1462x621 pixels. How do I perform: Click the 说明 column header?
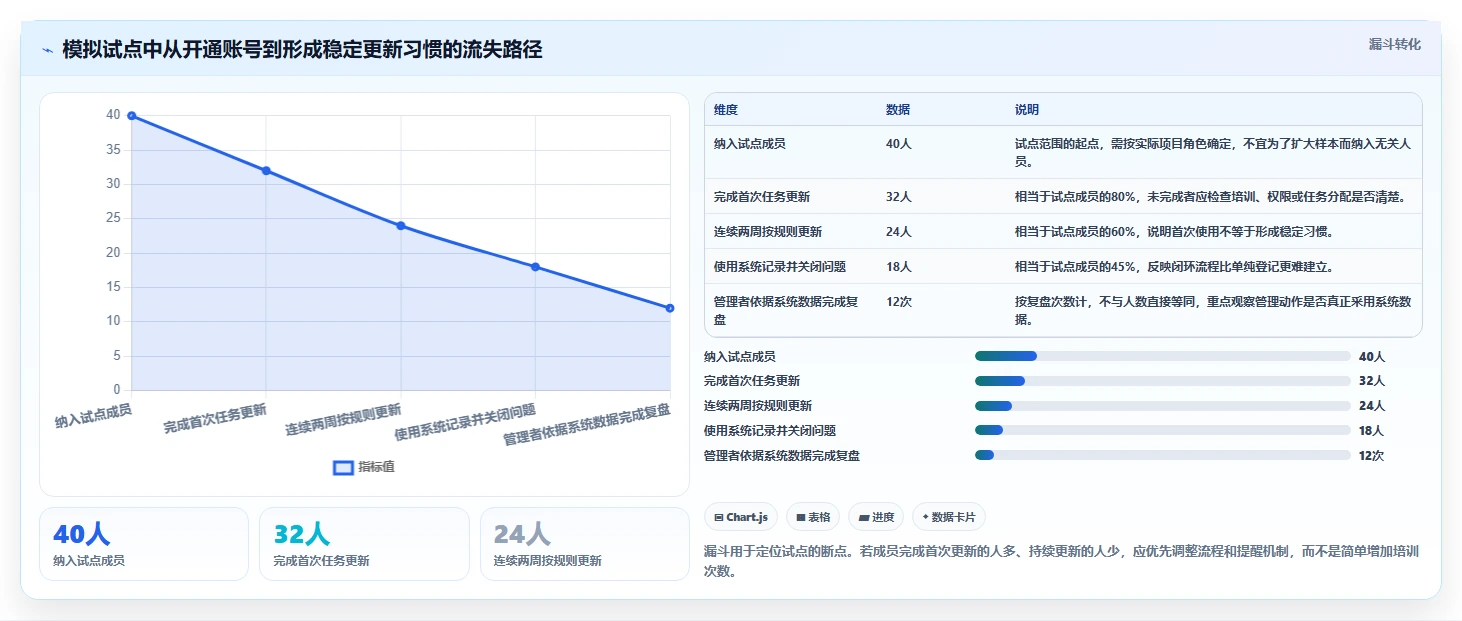point(1027,110)
